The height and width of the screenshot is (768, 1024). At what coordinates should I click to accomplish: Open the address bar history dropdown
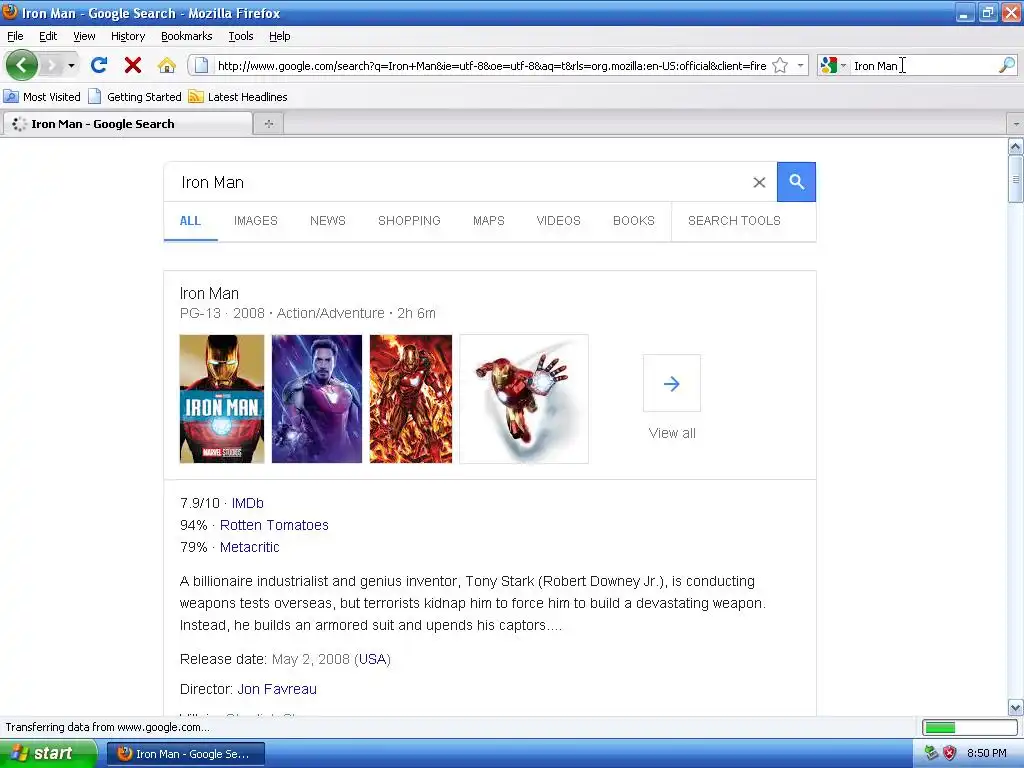tap(800, 65)
